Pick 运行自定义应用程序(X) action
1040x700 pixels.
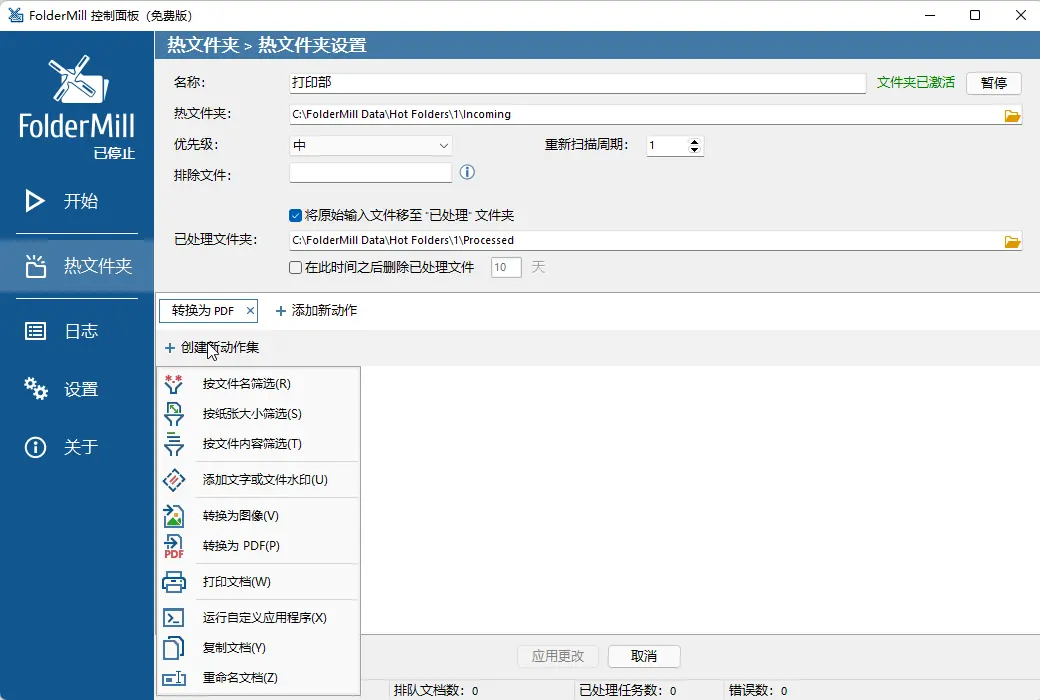click(259, 618)
